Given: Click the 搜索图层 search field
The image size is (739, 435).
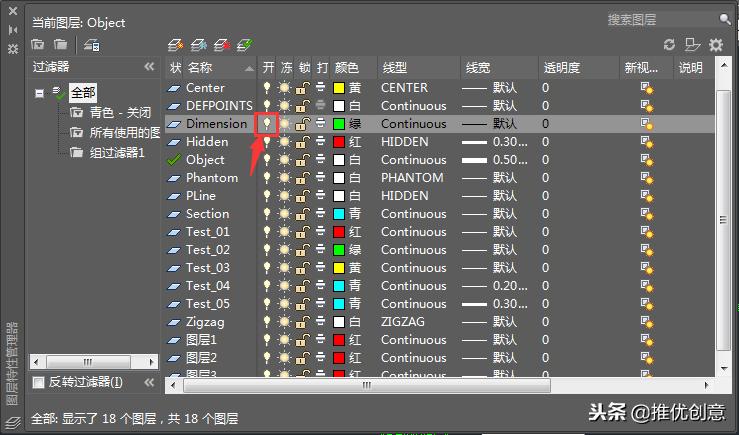Looking at the screenshot, I should pos(660,19).
